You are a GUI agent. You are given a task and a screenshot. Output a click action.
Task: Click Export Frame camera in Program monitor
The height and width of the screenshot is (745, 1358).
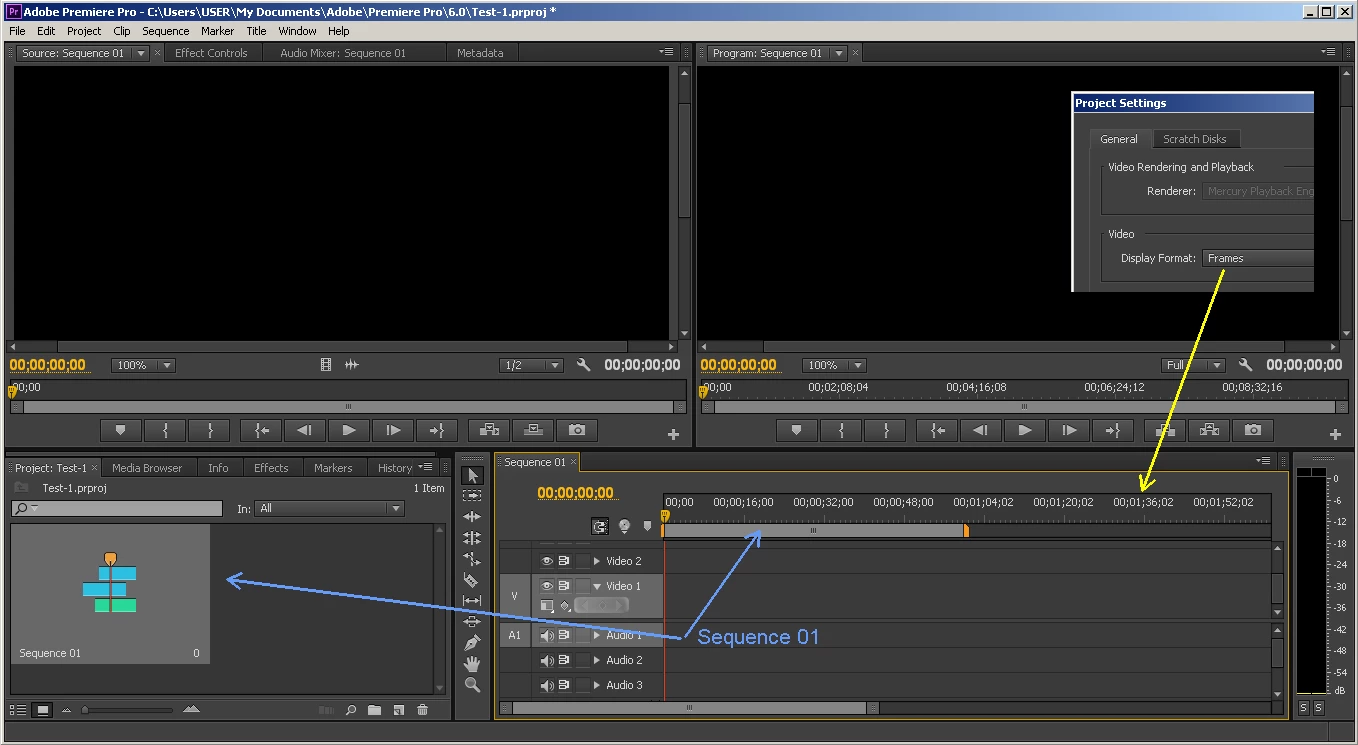tap(1253, 430)
